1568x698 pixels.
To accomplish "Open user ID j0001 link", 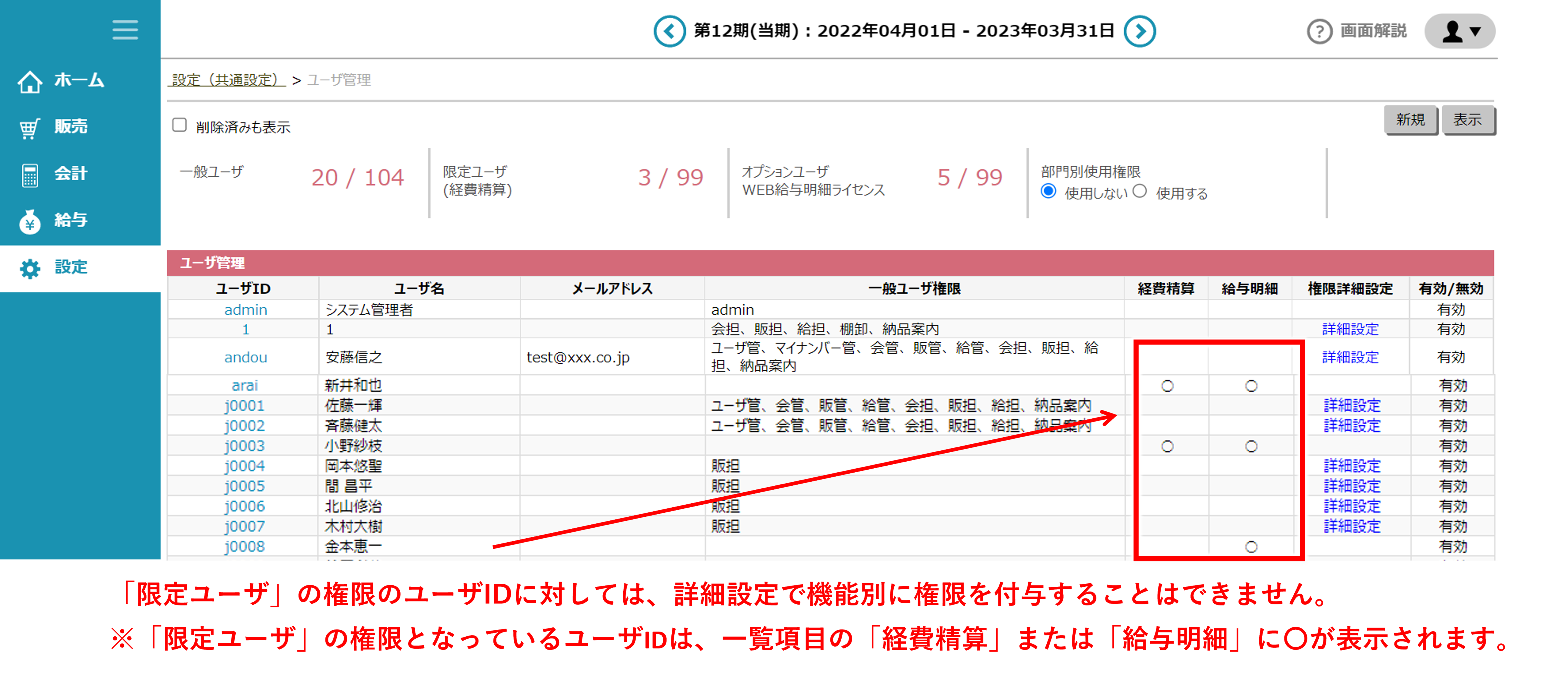I will click(245, 406).
